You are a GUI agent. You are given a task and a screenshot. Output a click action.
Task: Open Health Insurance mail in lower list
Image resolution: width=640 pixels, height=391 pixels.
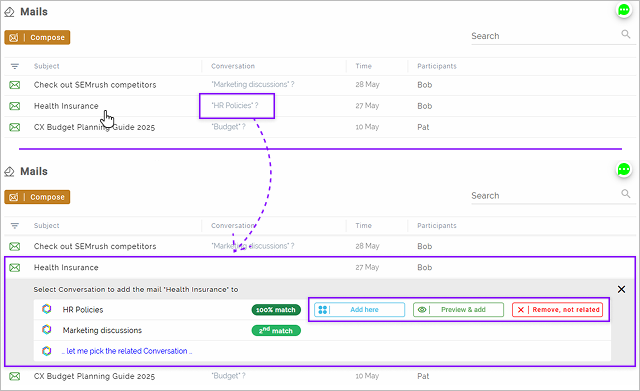click(x=66, y=268)
